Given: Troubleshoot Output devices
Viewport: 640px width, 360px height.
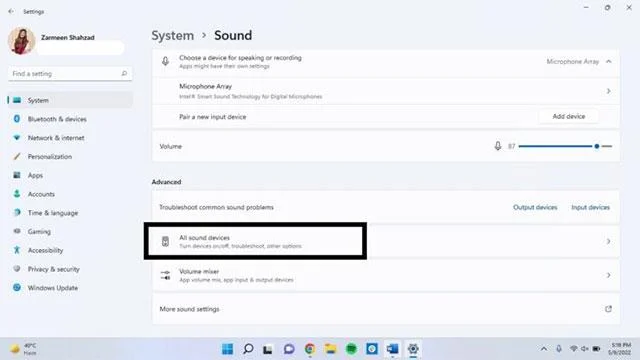Looking at the screenshot, I should coord(535,207).
